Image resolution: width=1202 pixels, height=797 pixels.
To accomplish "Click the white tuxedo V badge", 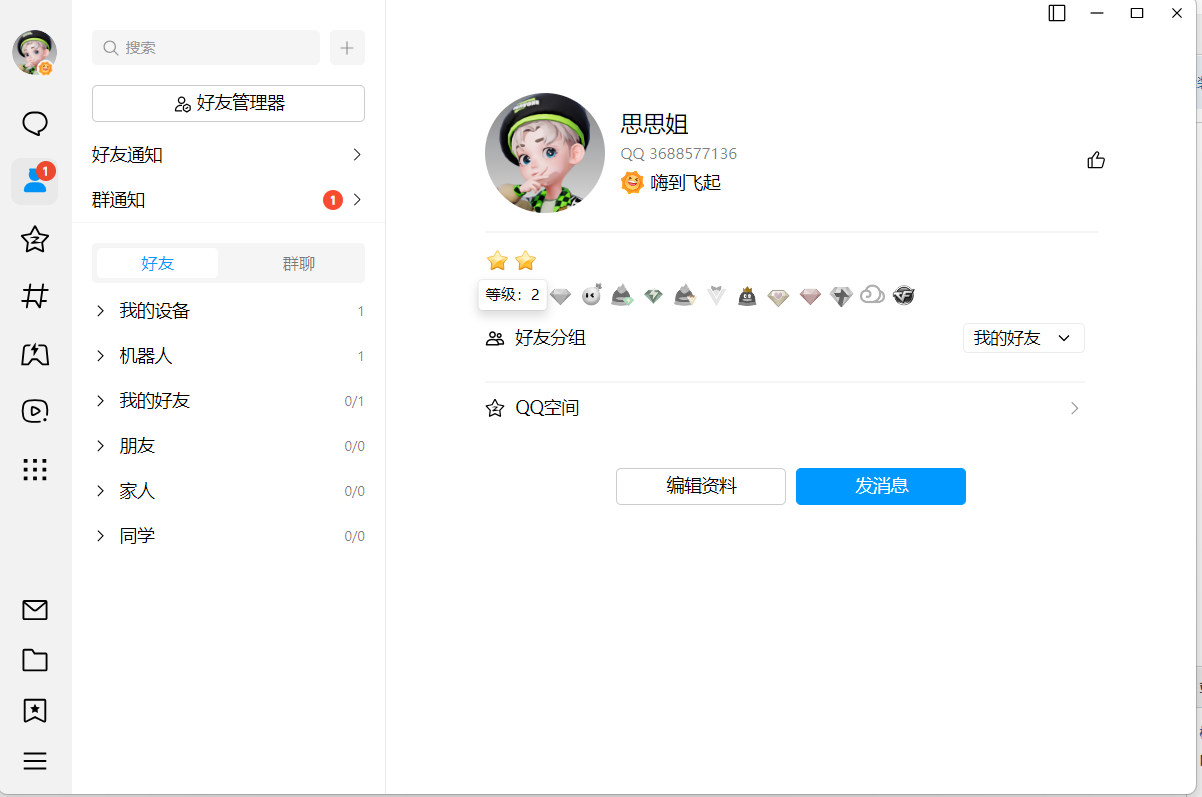I will 715,296.
